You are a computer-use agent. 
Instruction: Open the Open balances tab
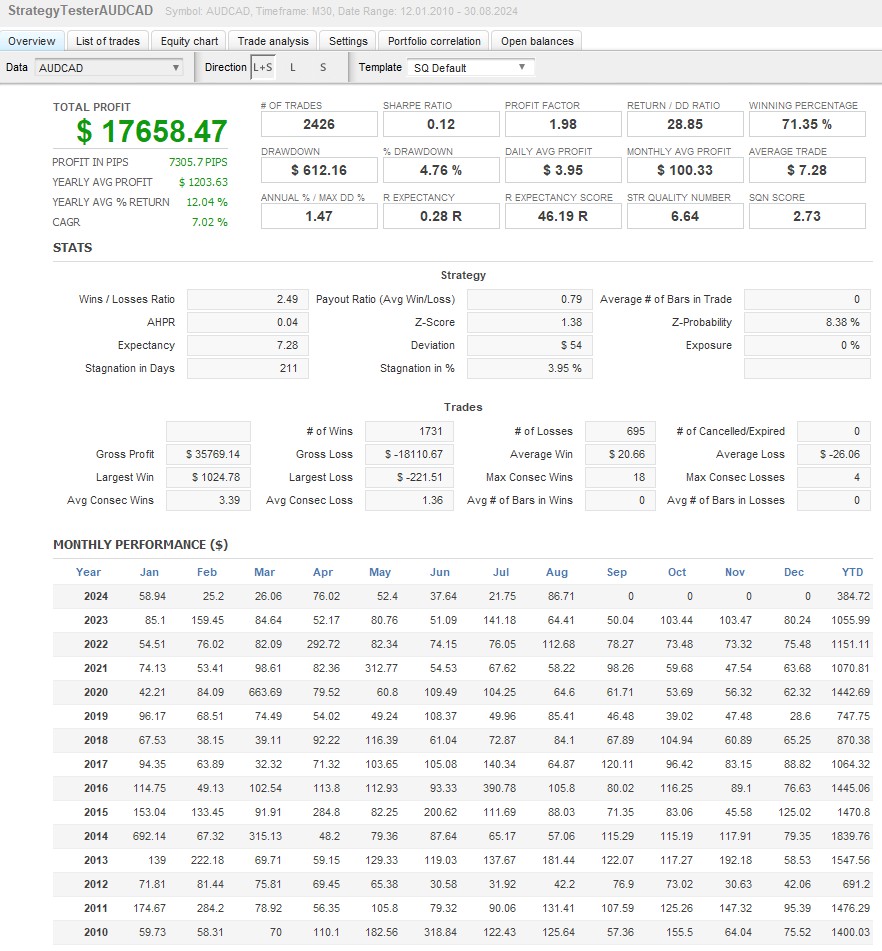coord(537,41)
